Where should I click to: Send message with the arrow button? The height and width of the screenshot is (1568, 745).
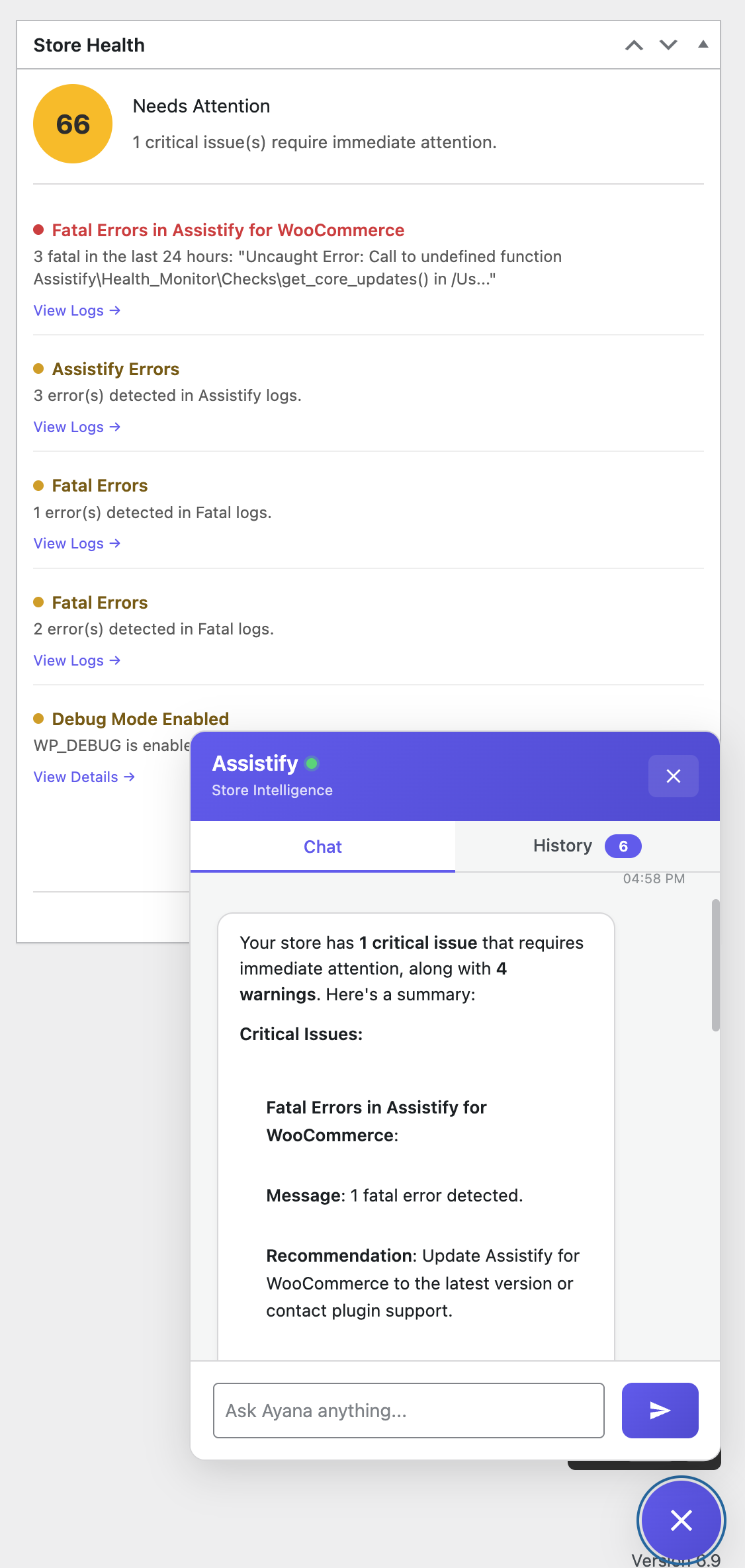click(x=660, y=1410)
